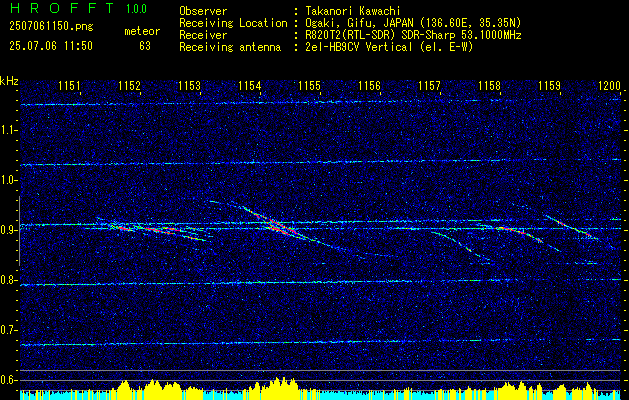Click the 1200 time axis label

click(x=609, y=85)
